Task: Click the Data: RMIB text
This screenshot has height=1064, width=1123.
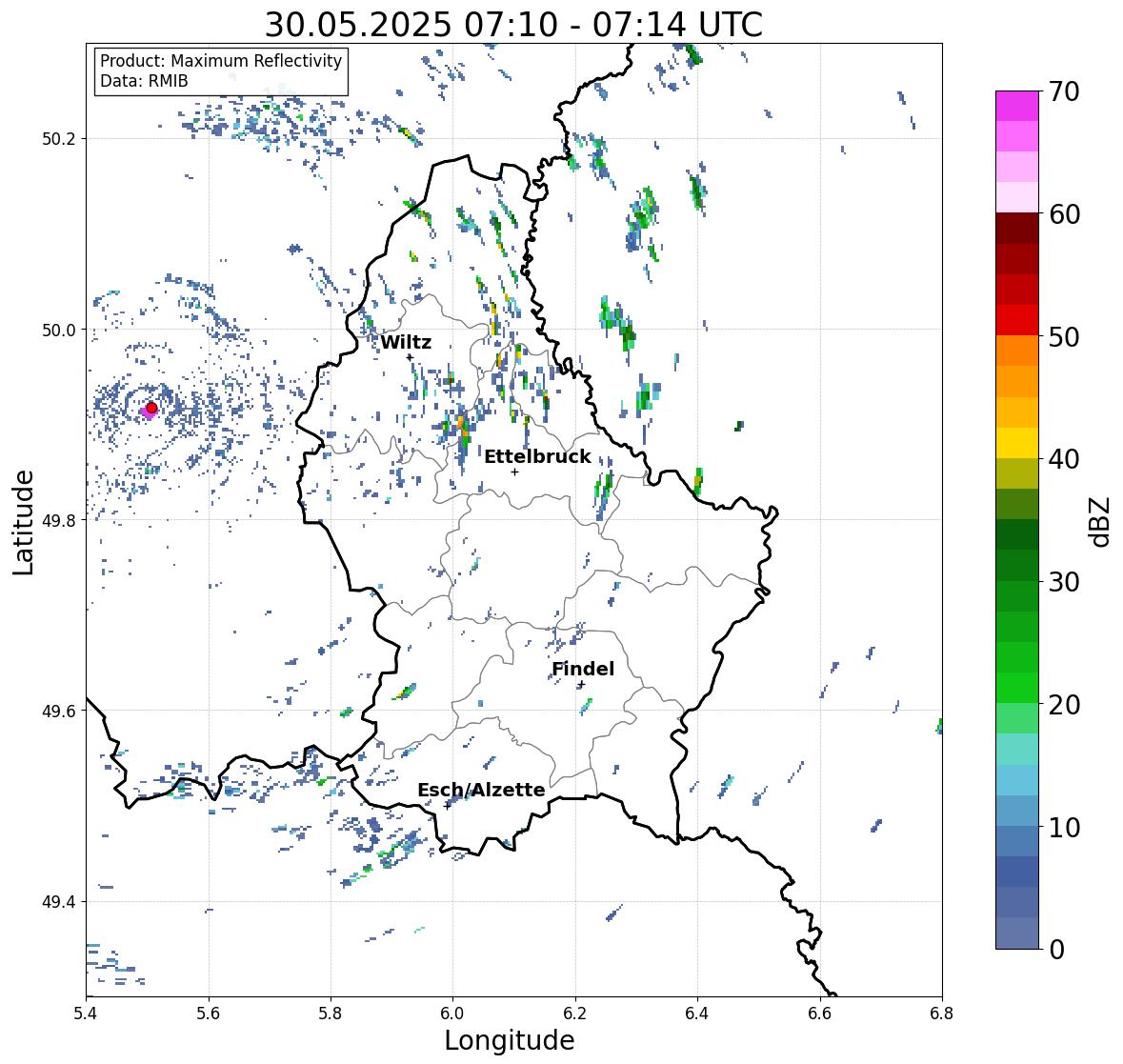Action: (144, 81)
